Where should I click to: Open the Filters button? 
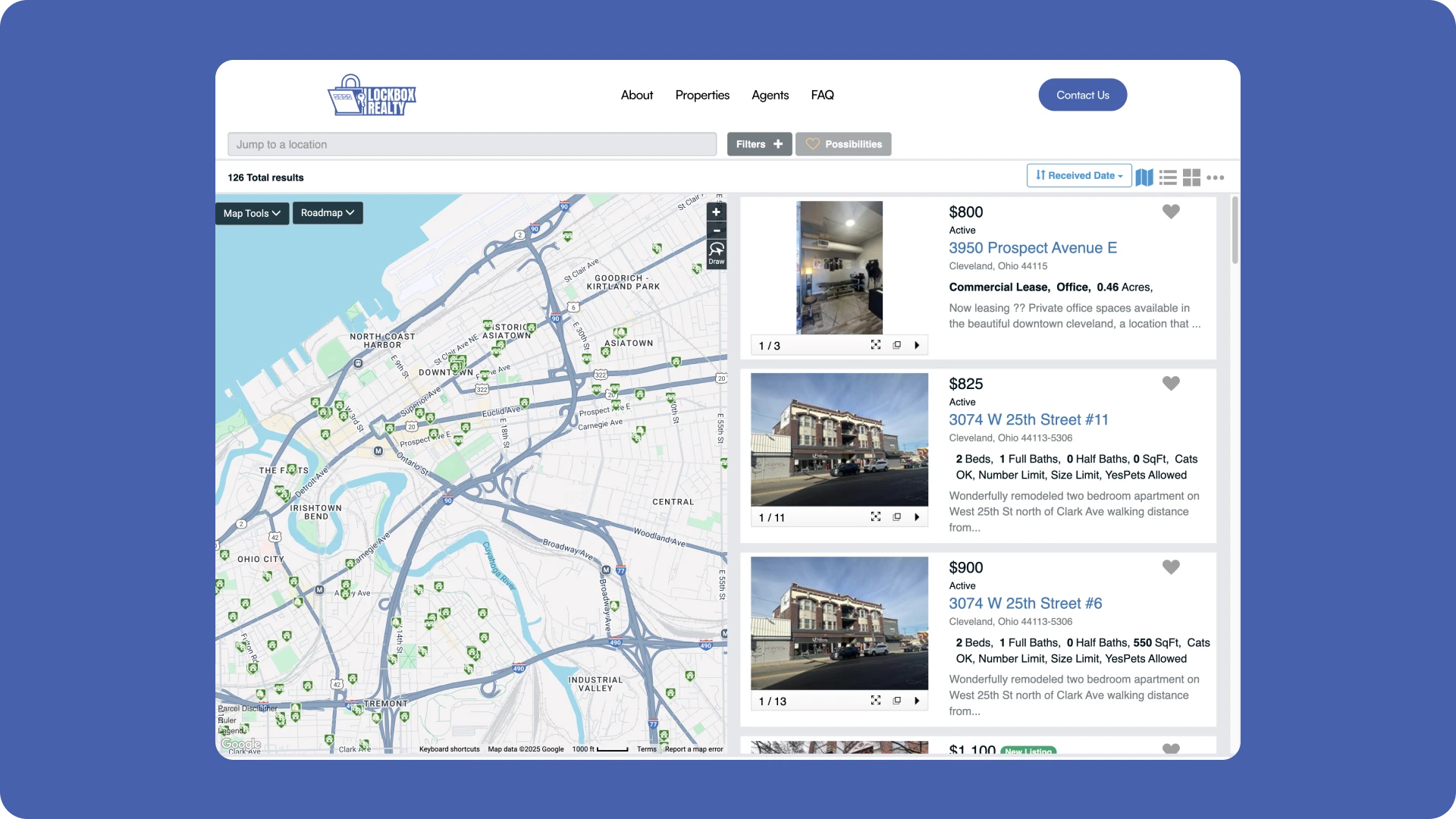coord(759,144)
